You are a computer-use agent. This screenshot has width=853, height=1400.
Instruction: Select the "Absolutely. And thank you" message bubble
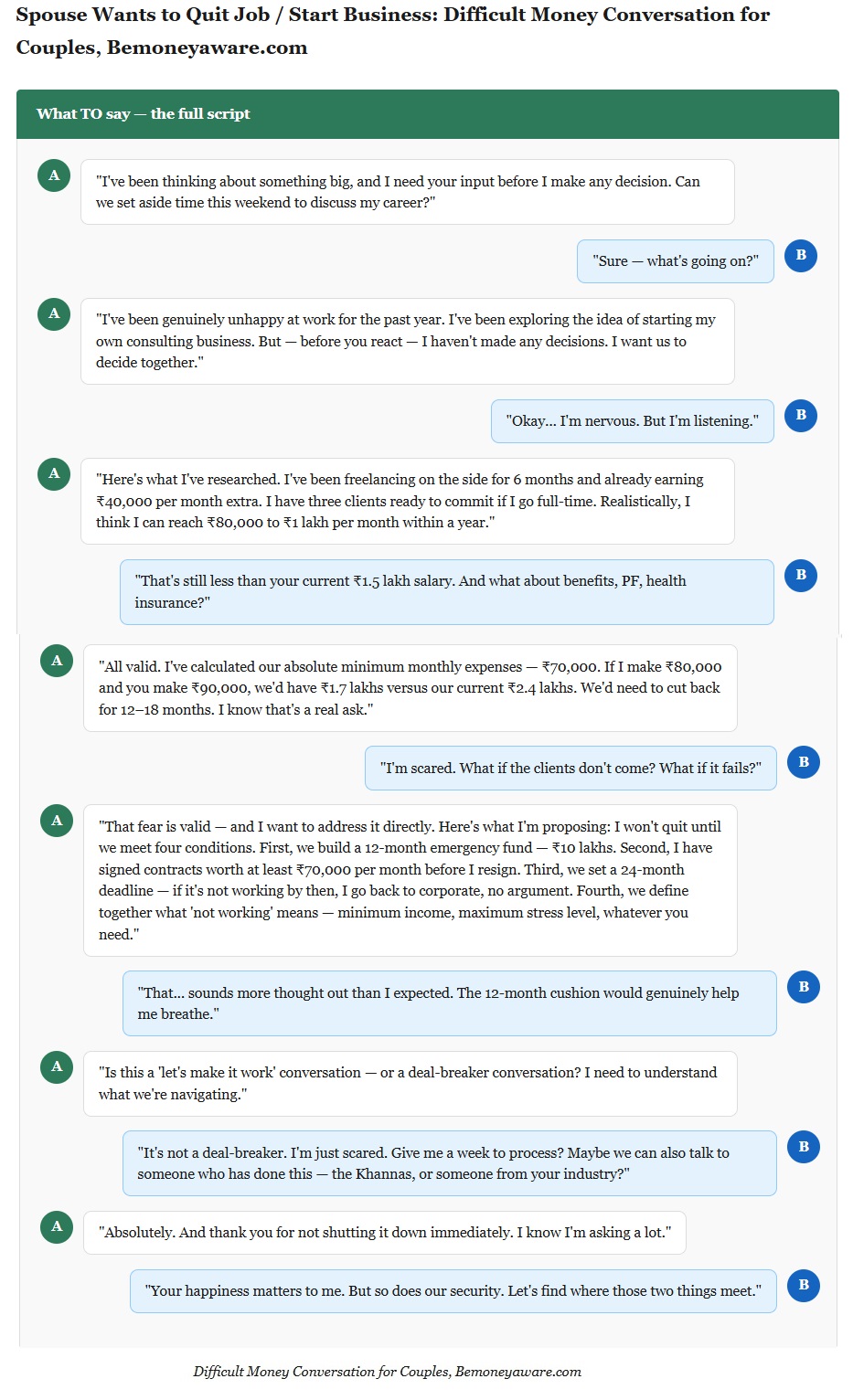(384, 1233)
